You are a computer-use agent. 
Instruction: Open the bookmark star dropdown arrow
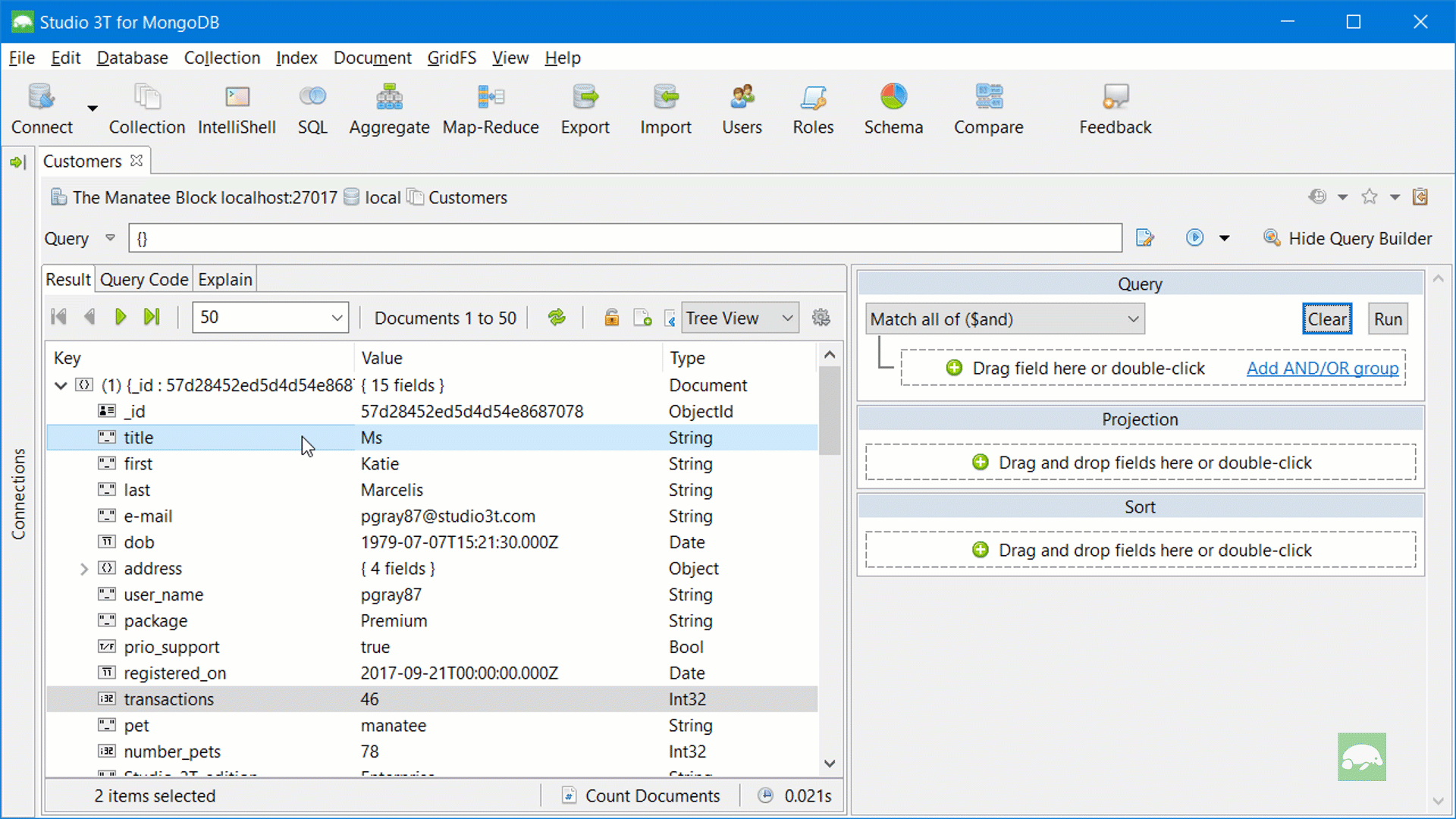1395,197
